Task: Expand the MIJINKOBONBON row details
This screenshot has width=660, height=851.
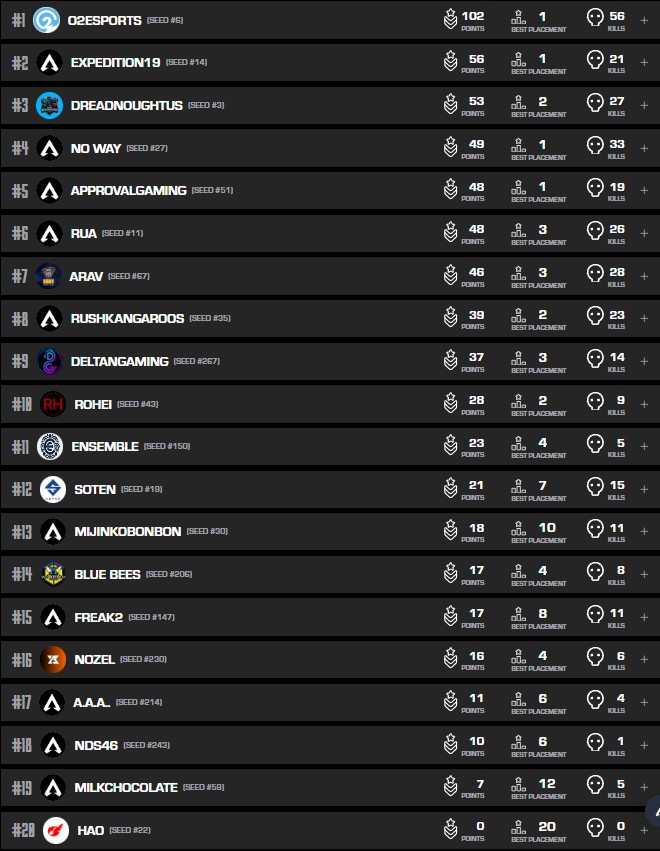Action: [643, 531]
